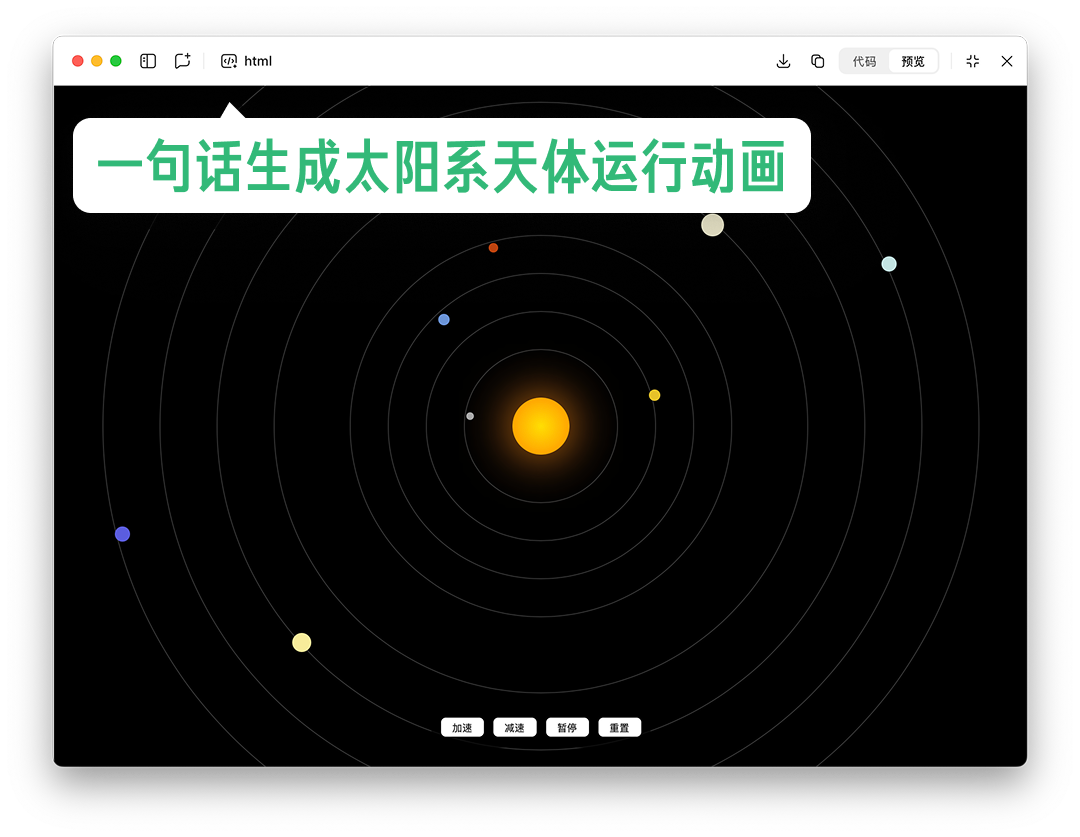The width and height of the screenshot is (1080, 837).
Task: Enable faster playback with 加速
Action: click(x=462, y=727)
